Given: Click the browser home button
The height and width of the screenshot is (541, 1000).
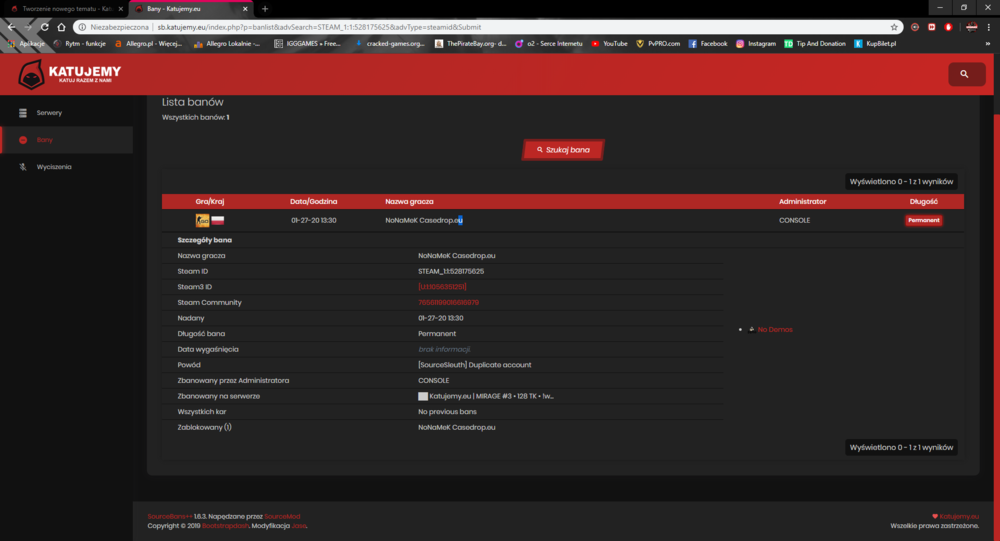Looking at the screenshot, I should [61, 27].
